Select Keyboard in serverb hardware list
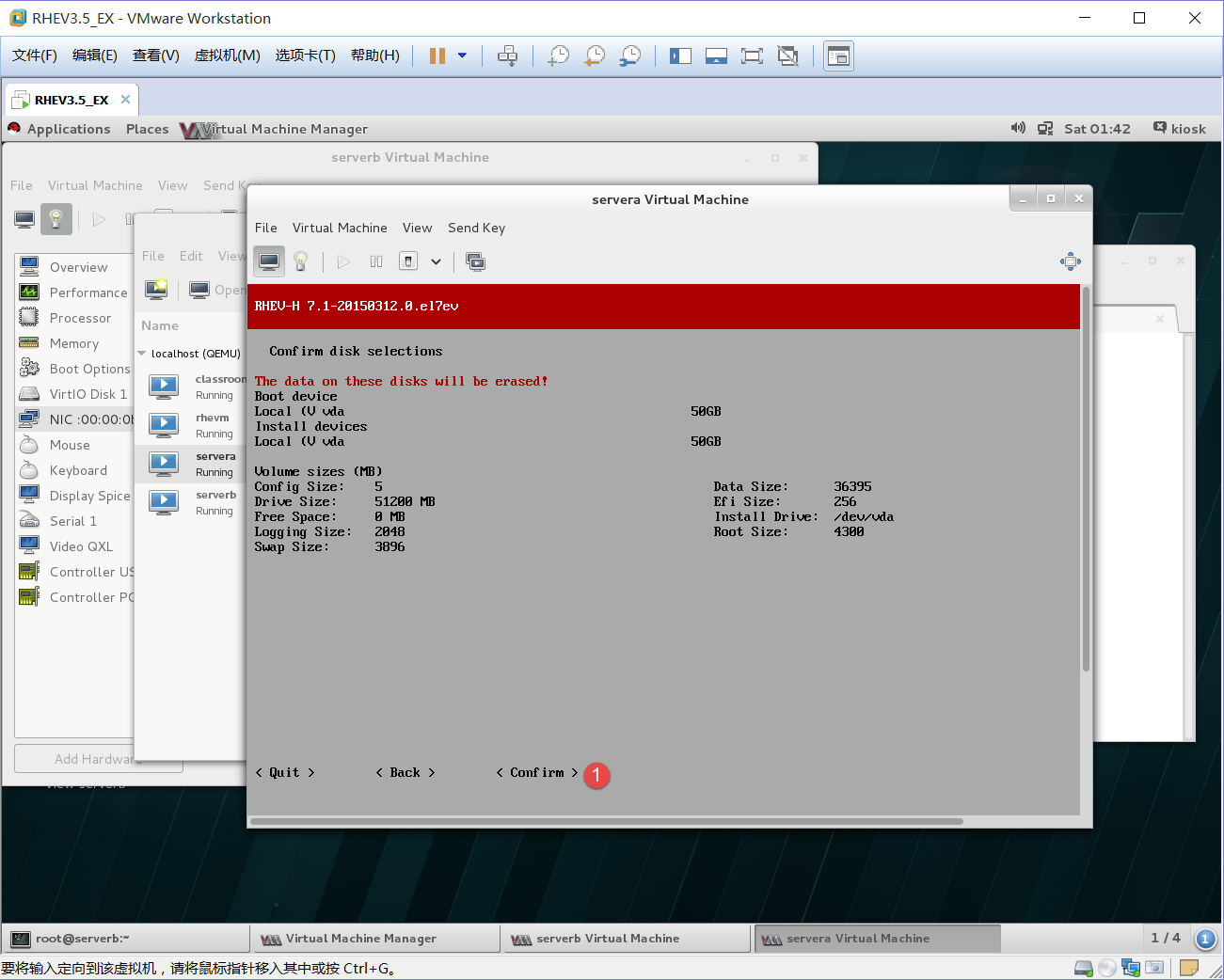The height and width of the screenshot is (980, 1224). point(75,470)
